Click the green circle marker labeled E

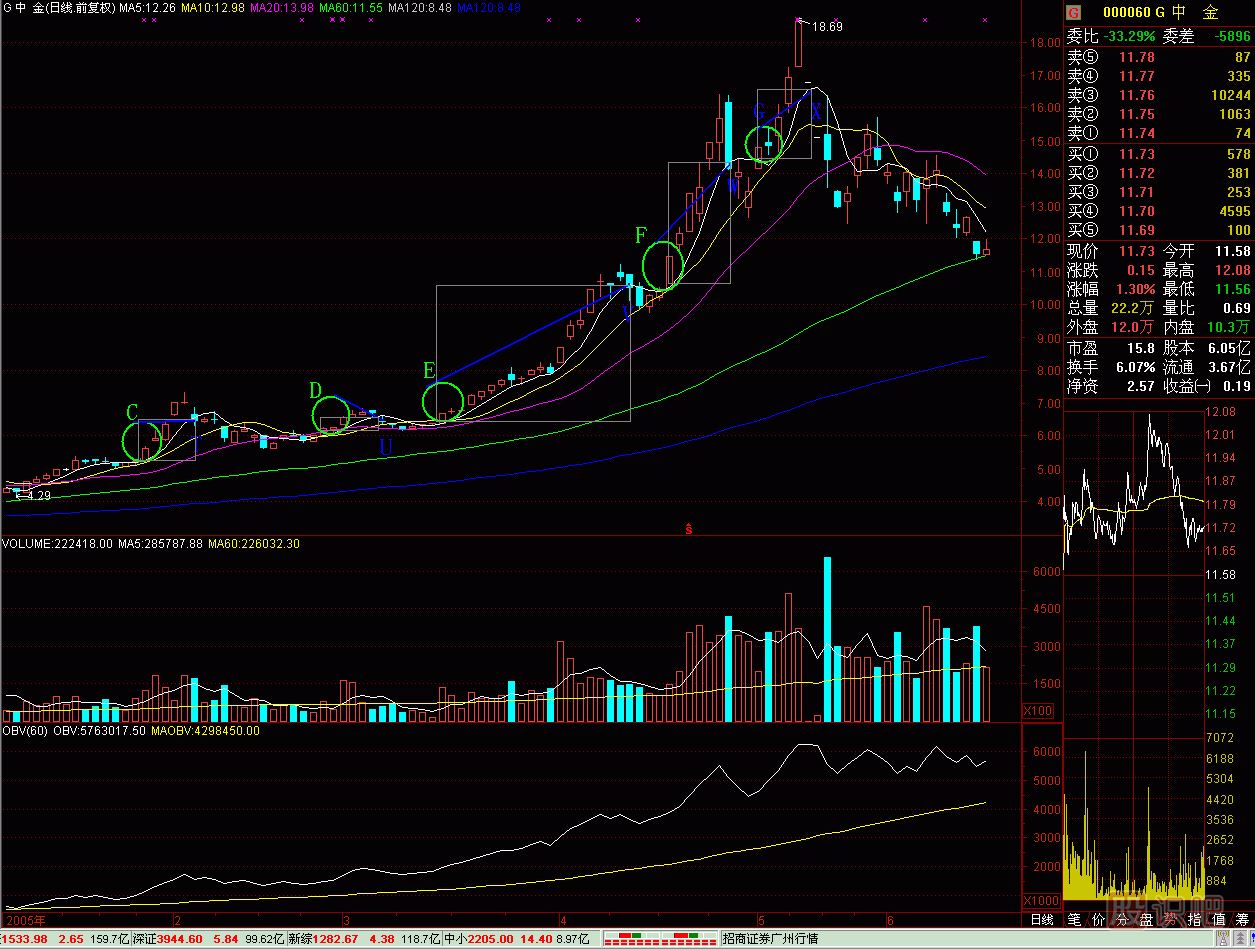(442, 402)
